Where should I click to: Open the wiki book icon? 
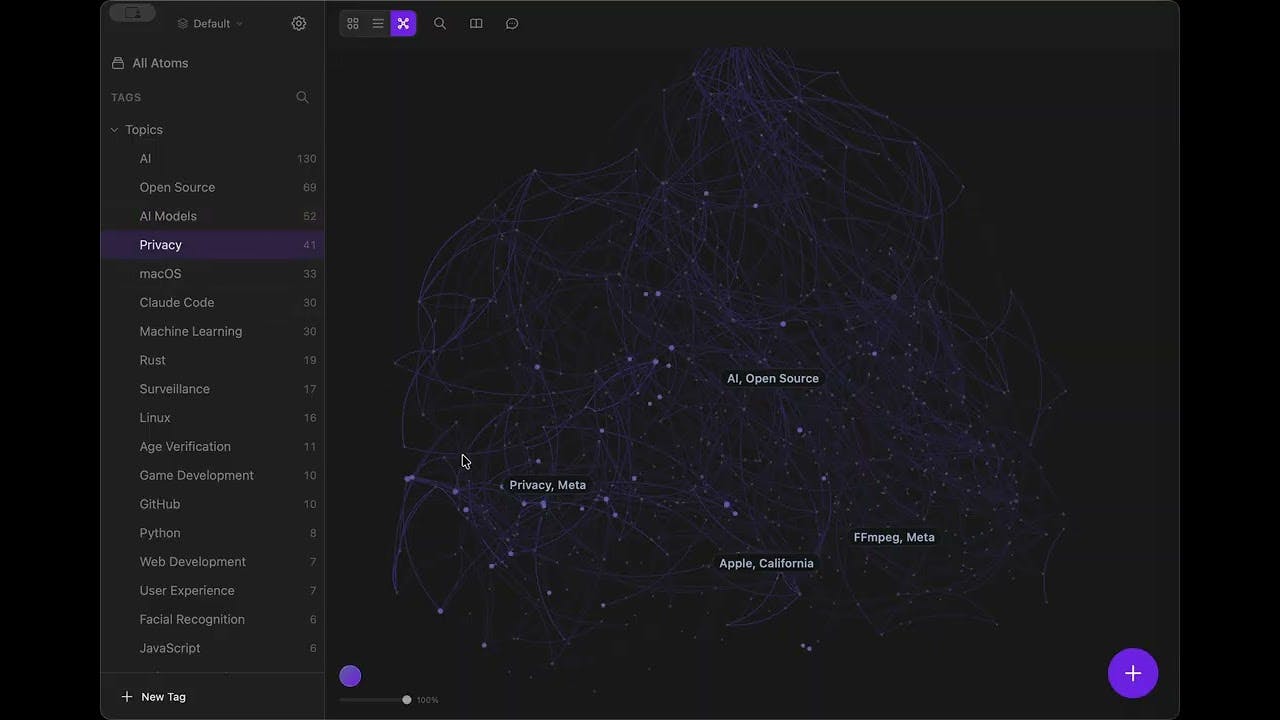coord(476,23)
